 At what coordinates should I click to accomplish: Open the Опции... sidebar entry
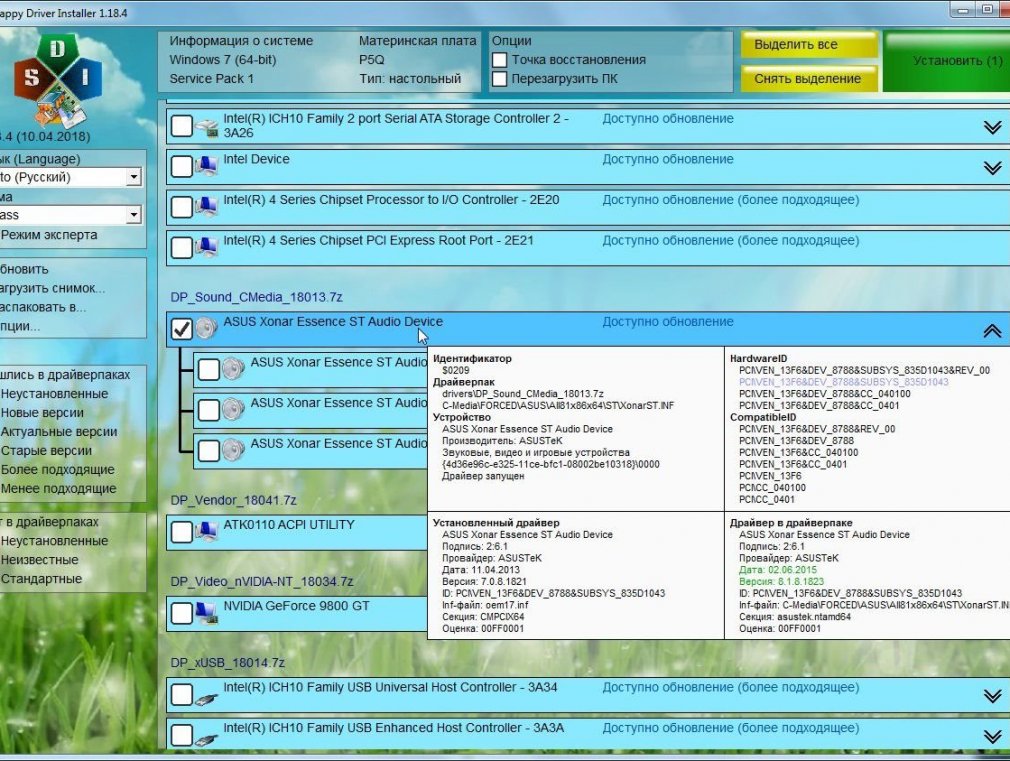(x=20, y=326)
